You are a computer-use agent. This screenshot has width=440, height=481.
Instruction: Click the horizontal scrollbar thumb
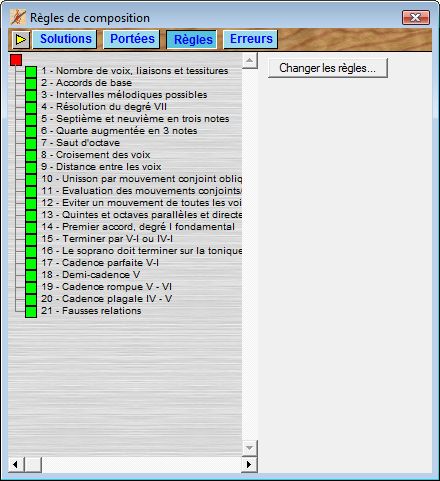tap(33, 464)
